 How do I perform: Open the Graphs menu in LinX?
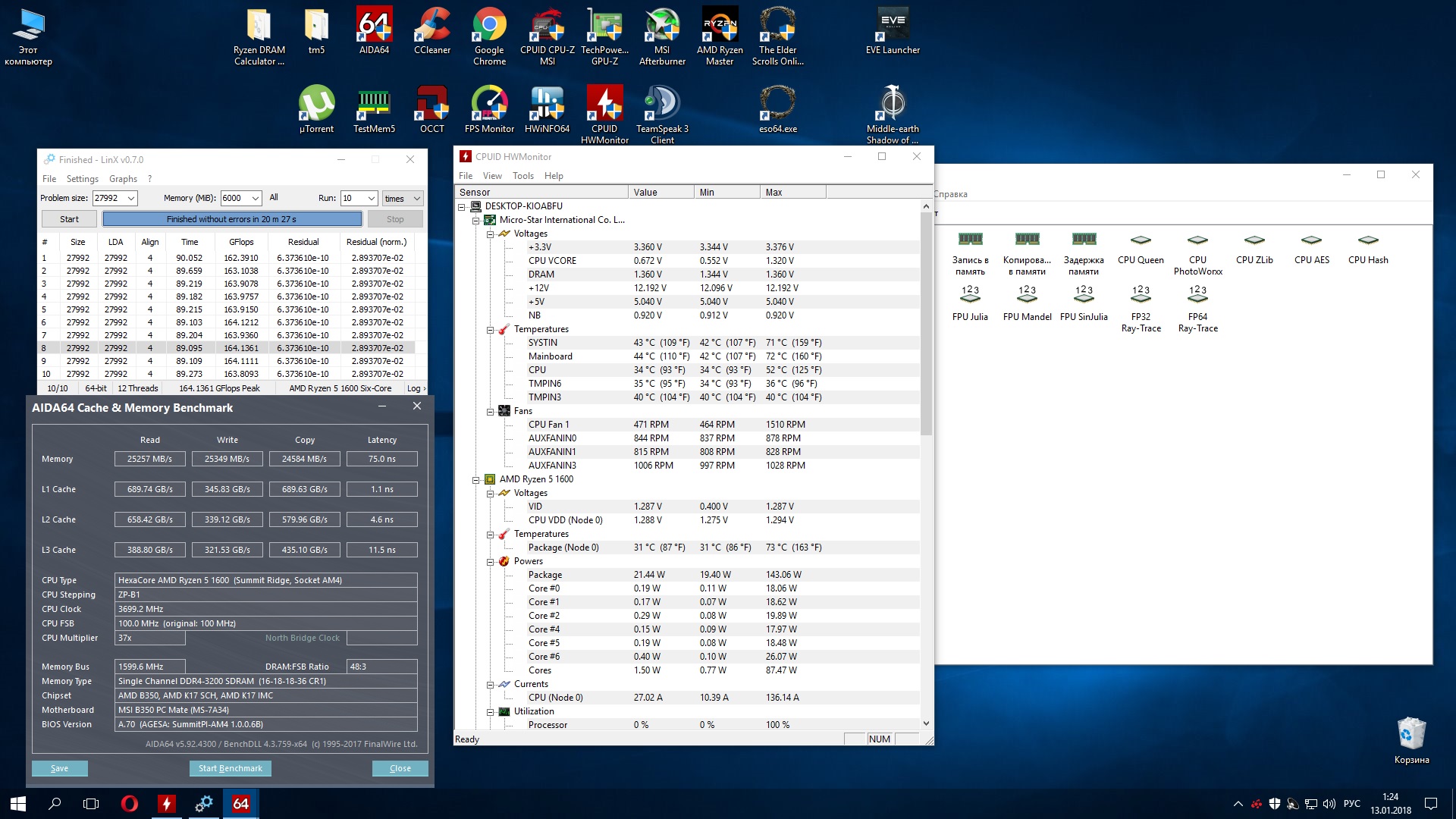[123, 179]
